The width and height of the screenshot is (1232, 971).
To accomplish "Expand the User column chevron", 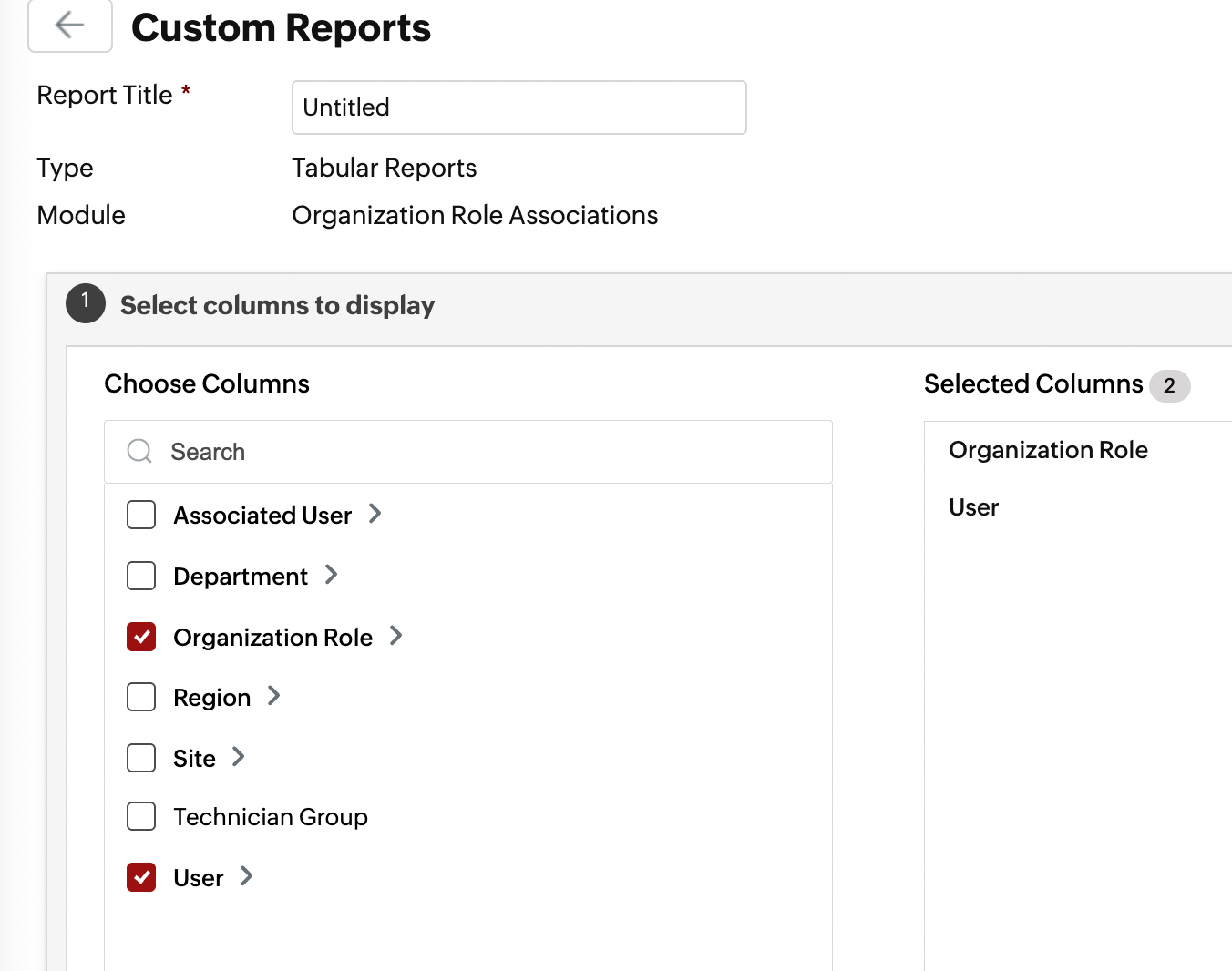I will [246, 876].
